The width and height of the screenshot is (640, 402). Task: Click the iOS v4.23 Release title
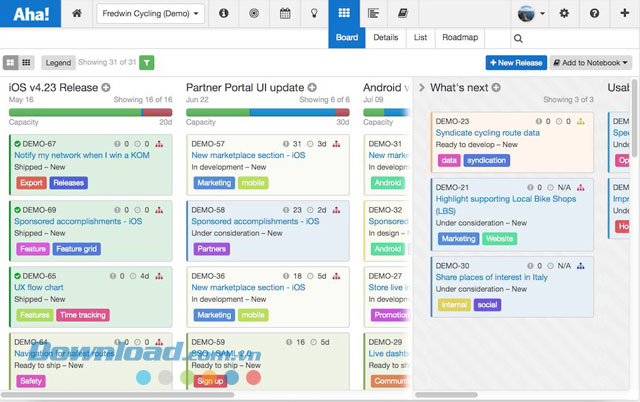(53, 87)
